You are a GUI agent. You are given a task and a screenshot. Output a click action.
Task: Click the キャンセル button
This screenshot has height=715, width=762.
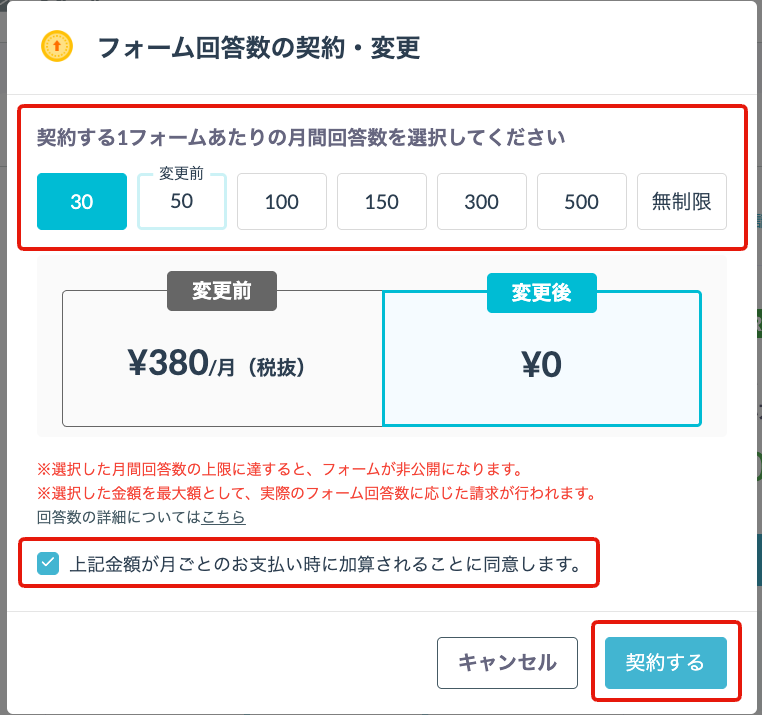coord(507,663)
